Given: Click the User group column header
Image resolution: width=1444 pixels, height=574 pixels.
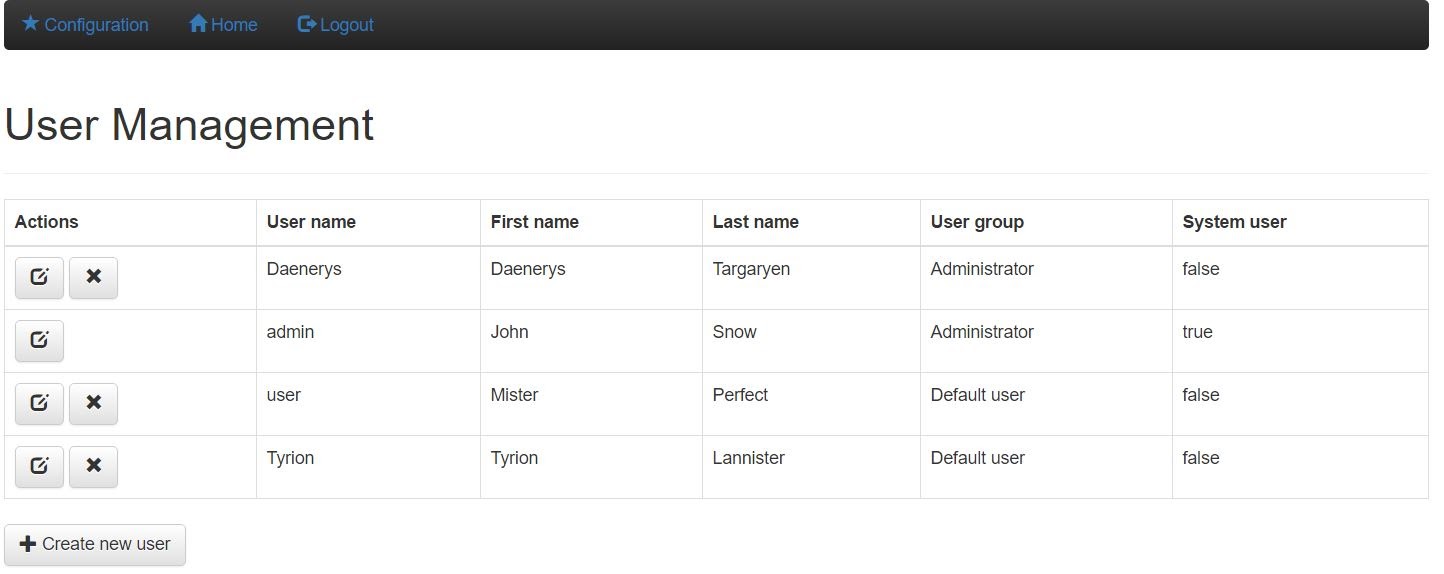Looking at the screenshot, I should (x=977, y=222).
